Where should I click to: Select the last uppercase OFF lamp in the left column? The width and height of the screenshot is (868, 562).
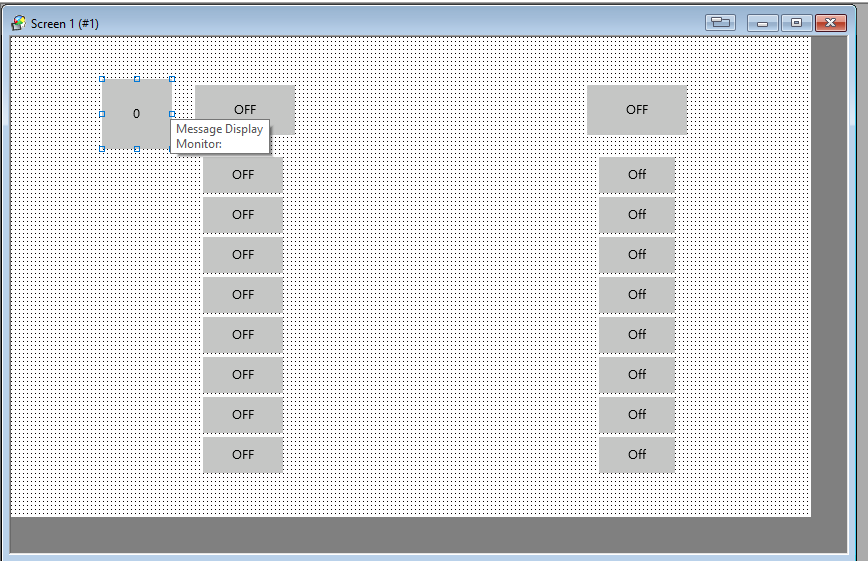click(242, 455)
